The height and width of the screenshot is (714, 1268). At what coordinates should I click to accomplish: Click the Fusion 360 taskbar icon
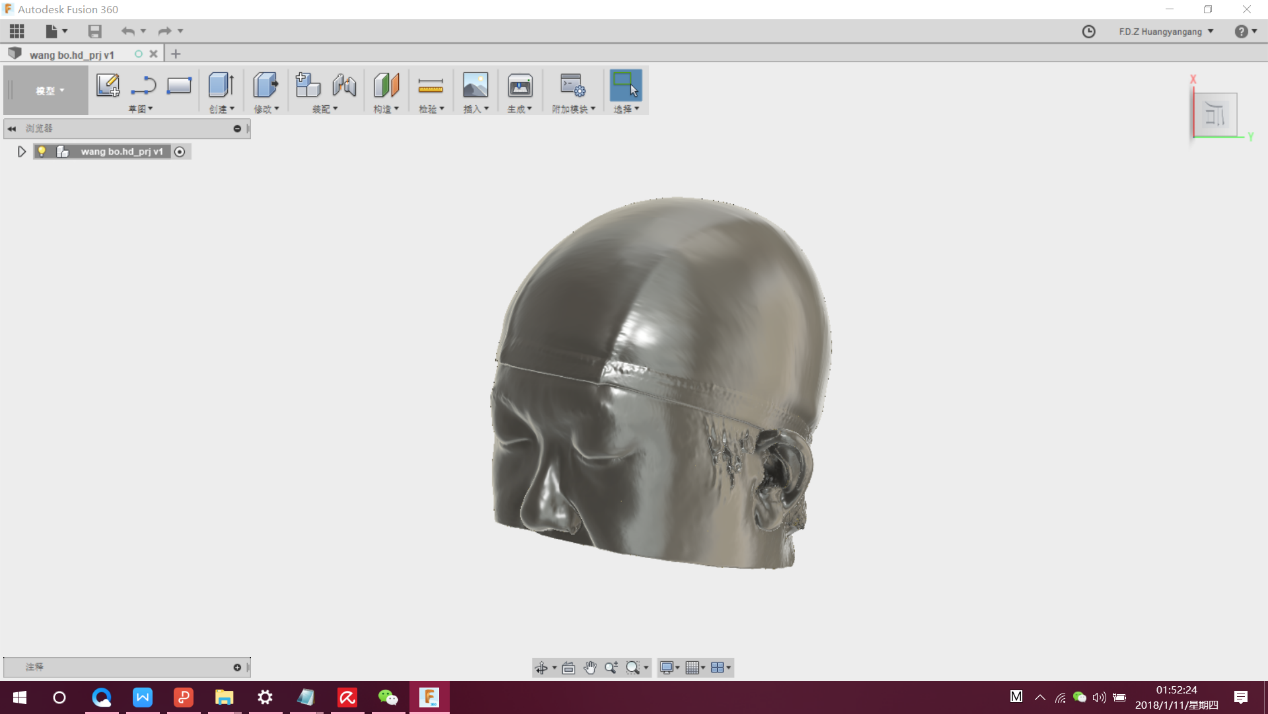tap(429, 697)
